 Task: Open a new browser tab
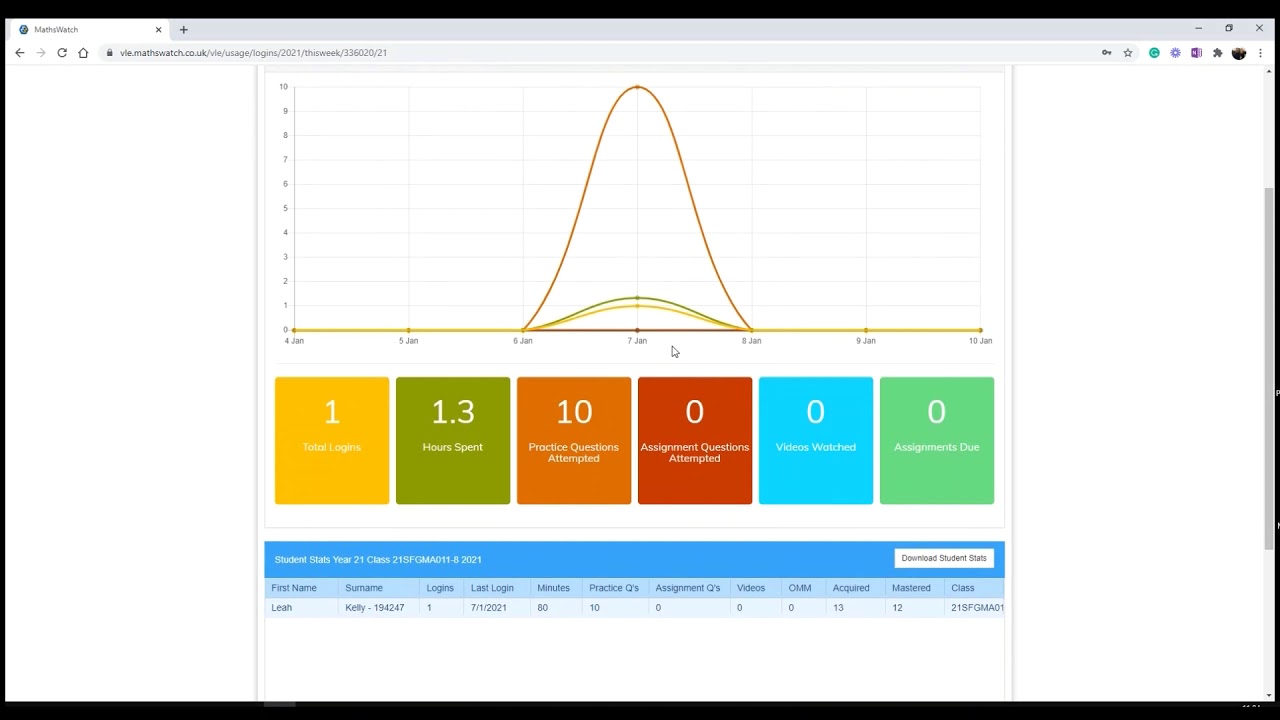coord(183,30)
